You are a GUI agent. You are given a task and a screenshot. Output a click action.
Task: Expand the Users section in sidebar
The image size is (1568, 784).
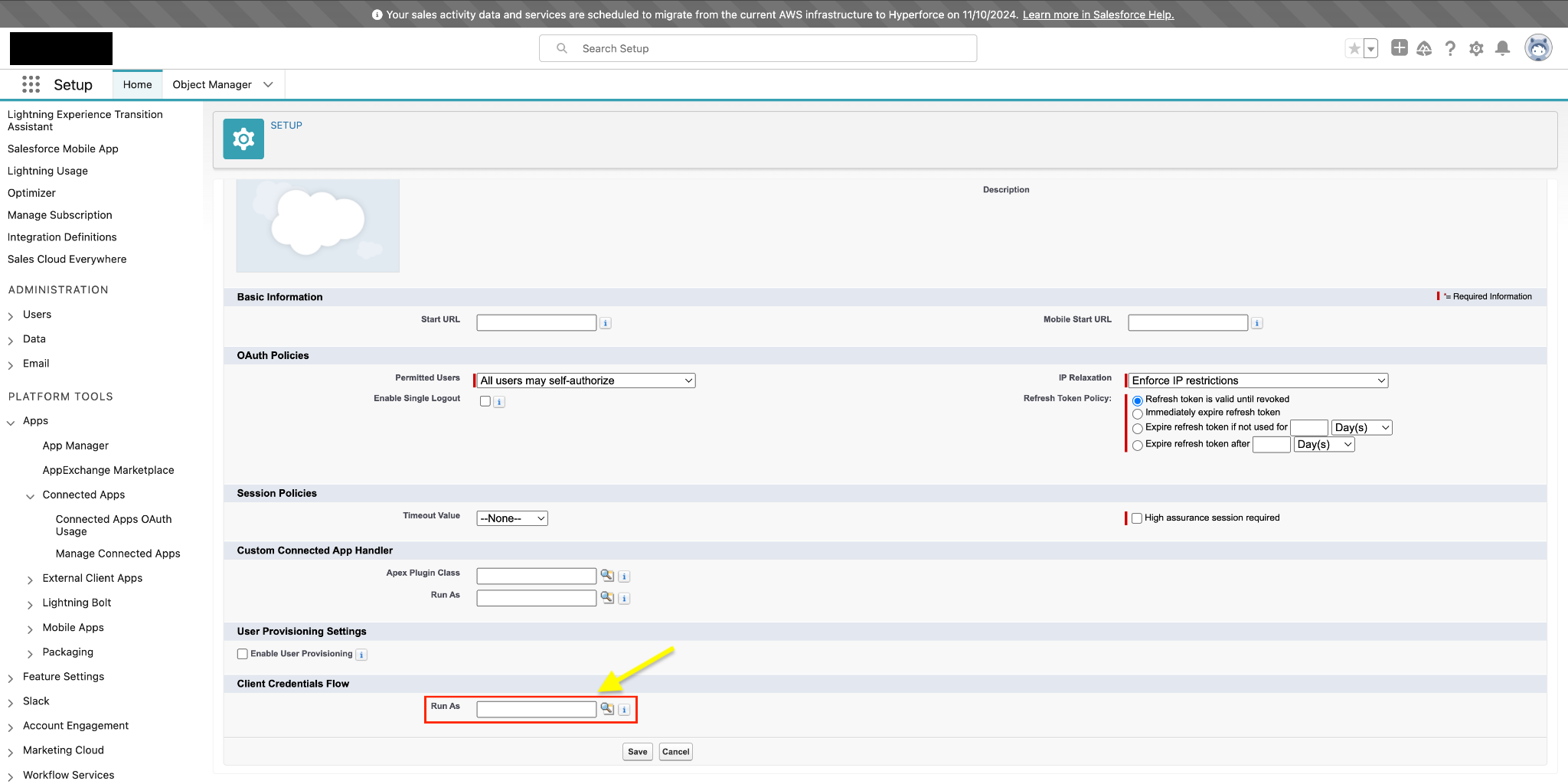click(x=11, y=315)
